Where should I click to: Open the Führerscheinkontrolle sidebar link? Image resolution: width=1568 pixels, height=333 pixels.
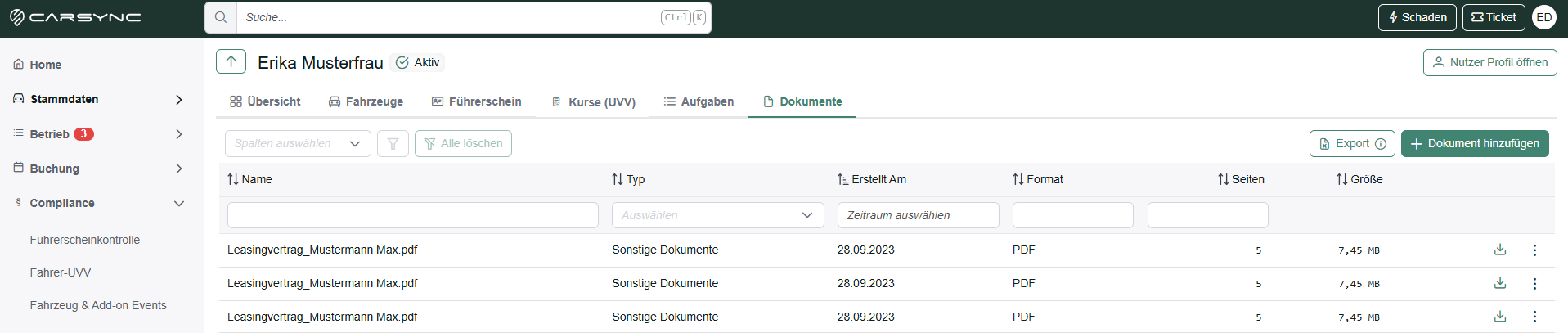85,240
